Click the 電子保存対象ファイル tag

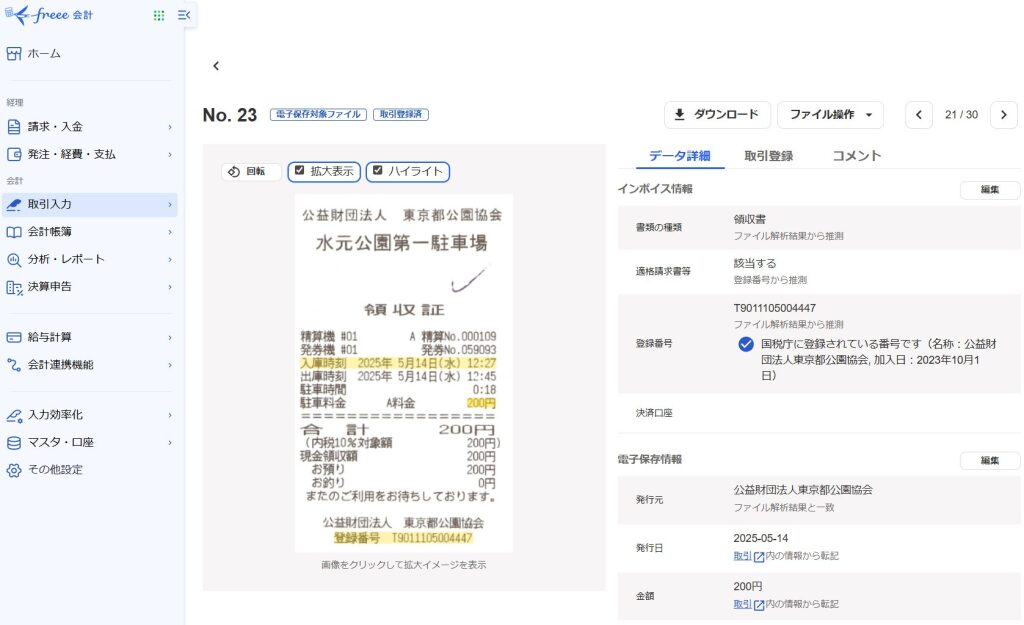(x=318, y=115)
